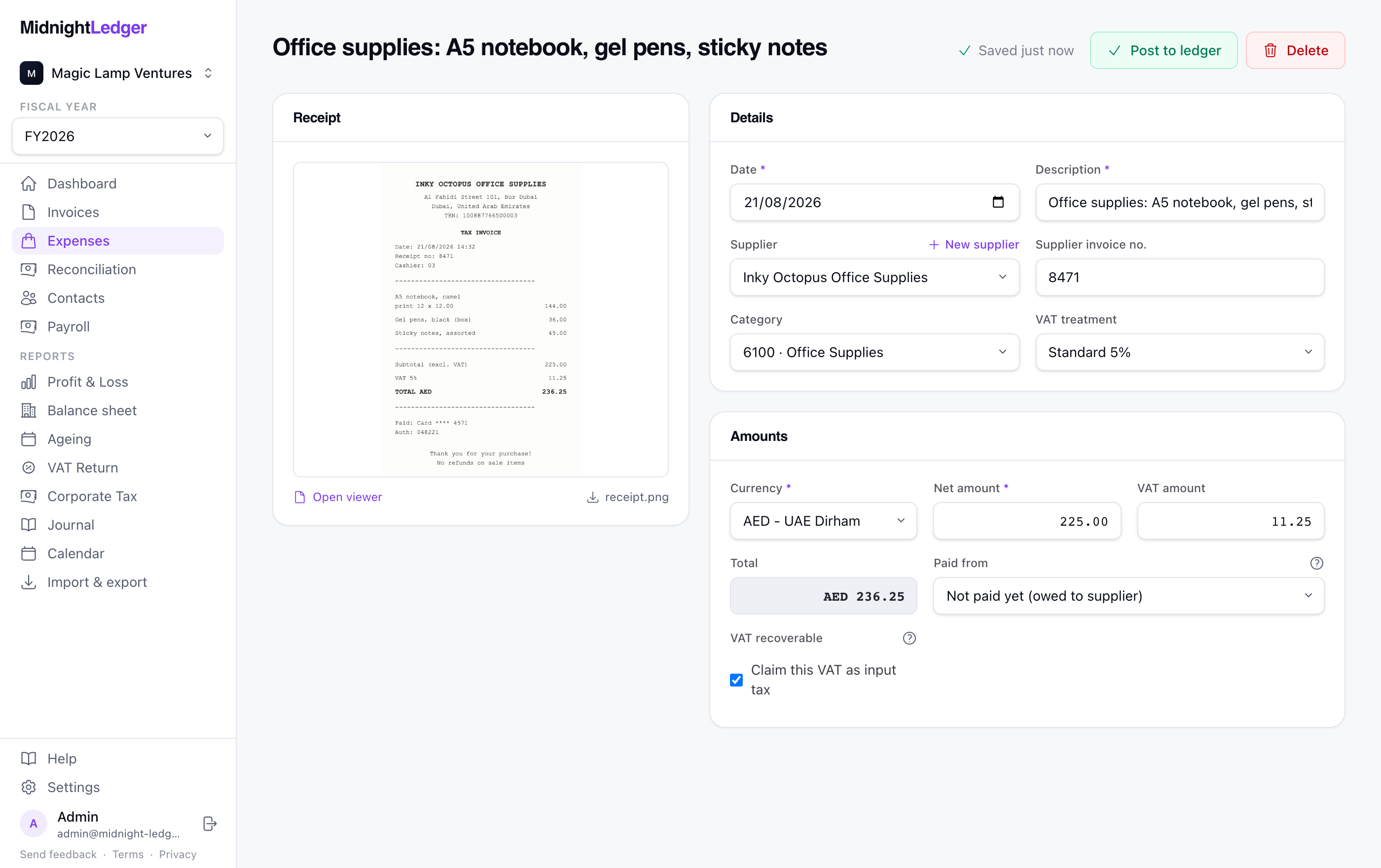Open the VAT treatment Standard 5% dropdown
Image resolution: width=1381 pixels, height=868 pixels.
click(1180, 352)
